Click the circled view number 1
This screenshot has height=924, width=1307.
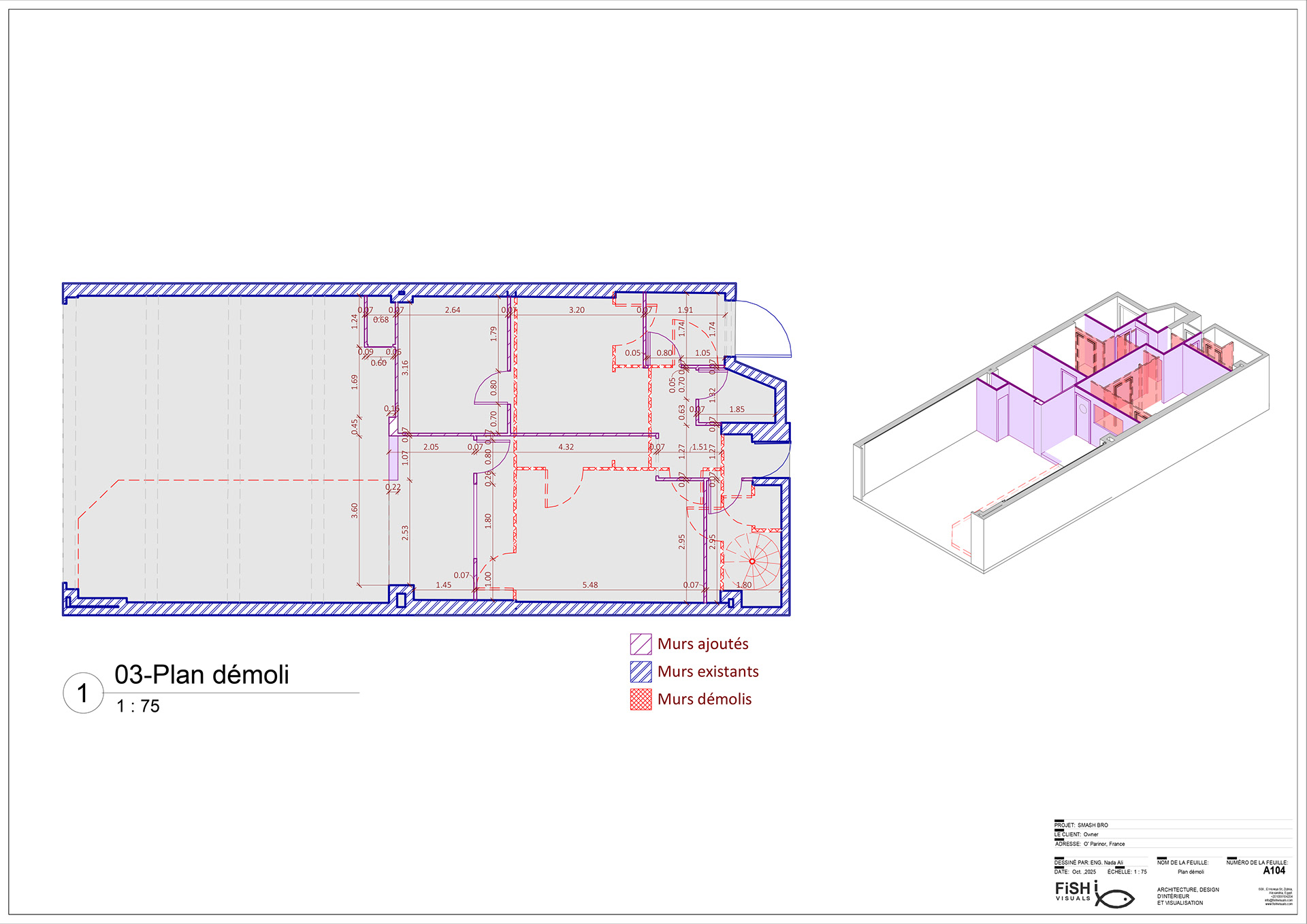pos(83,693)
